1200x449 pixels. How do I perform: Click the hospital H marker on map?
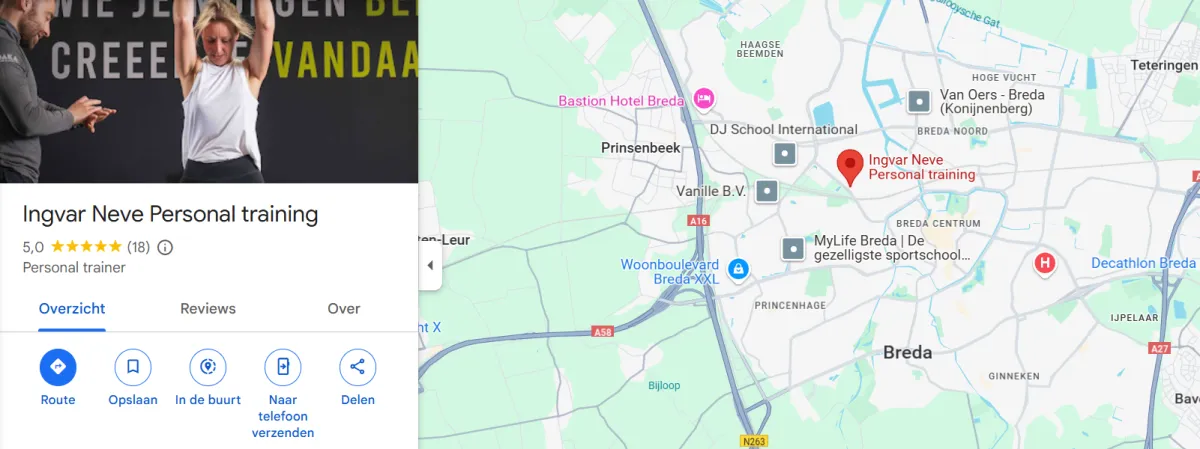tap(1044, 264)
